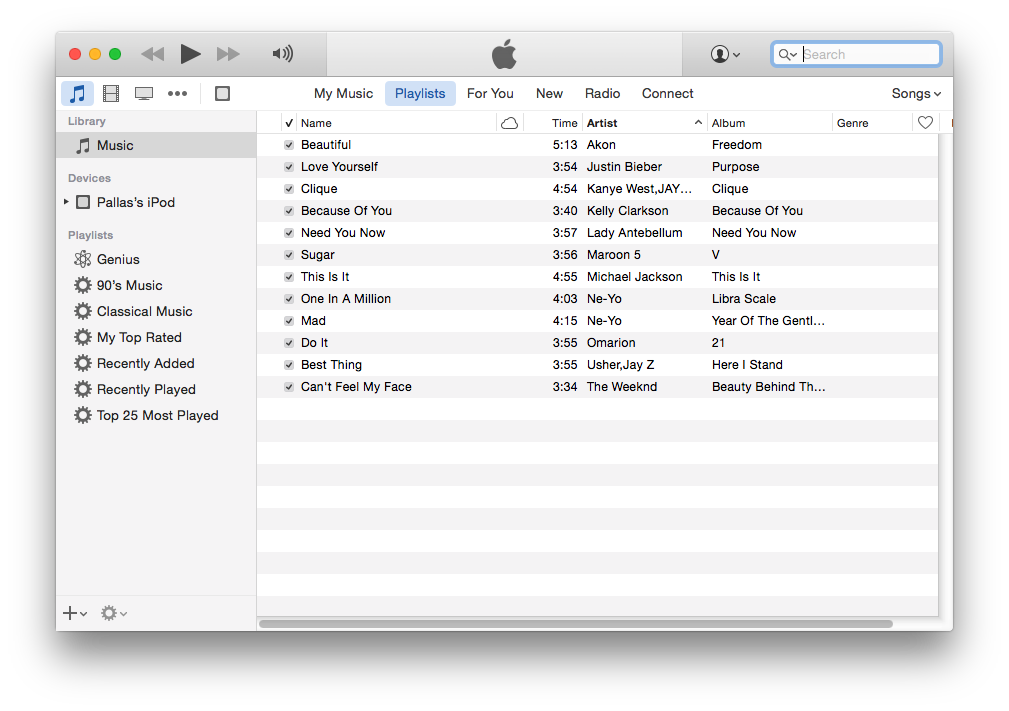Image resolution: width=1009 pixels, height=711 pixels.
Task: Sort by the Name column header
Action: pos(396,123)
